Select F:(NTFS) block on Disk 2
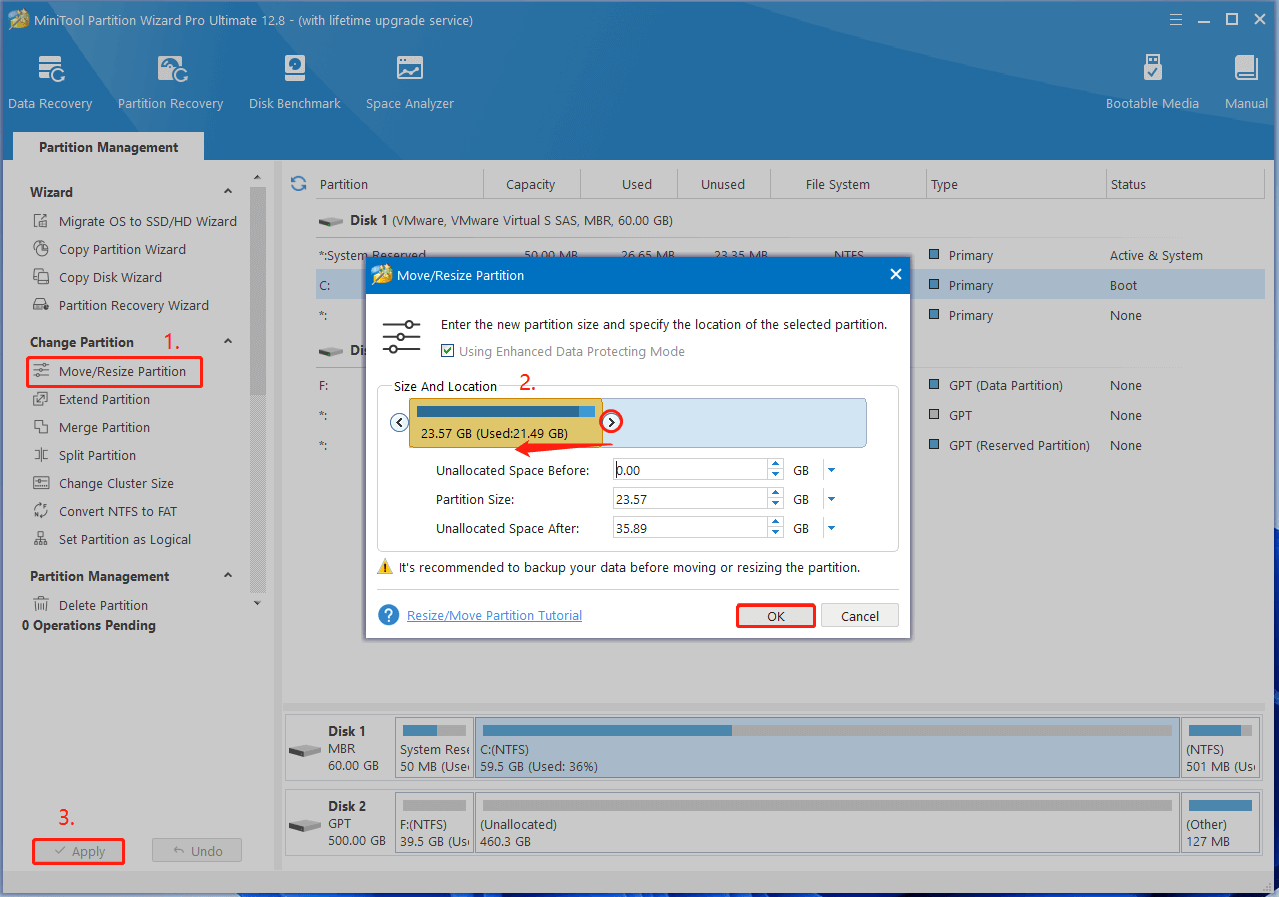1279x897 pixels. point(435,822)
